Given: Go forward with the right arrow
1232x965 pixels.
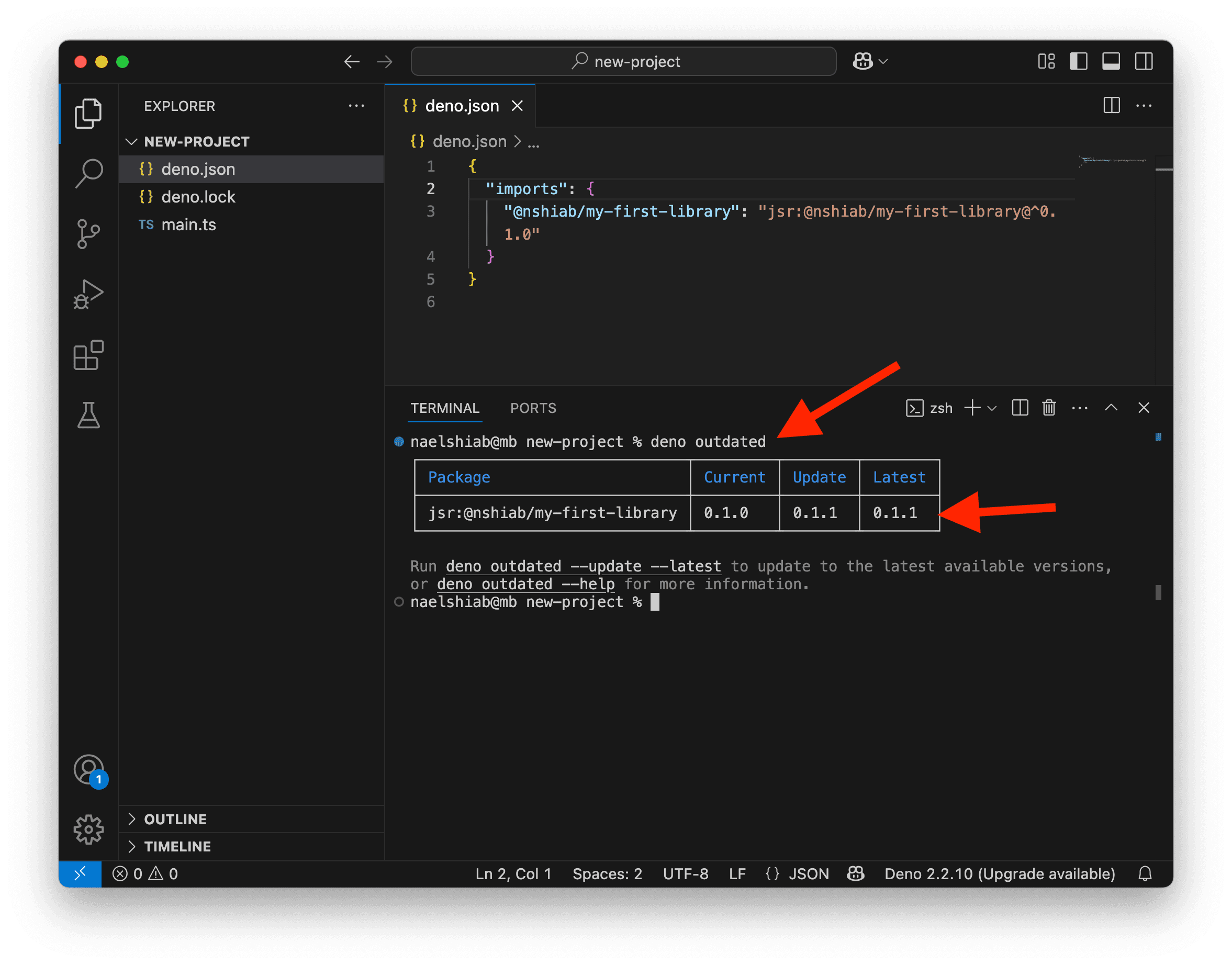Looking at the screenshot, I should (385, 62).
